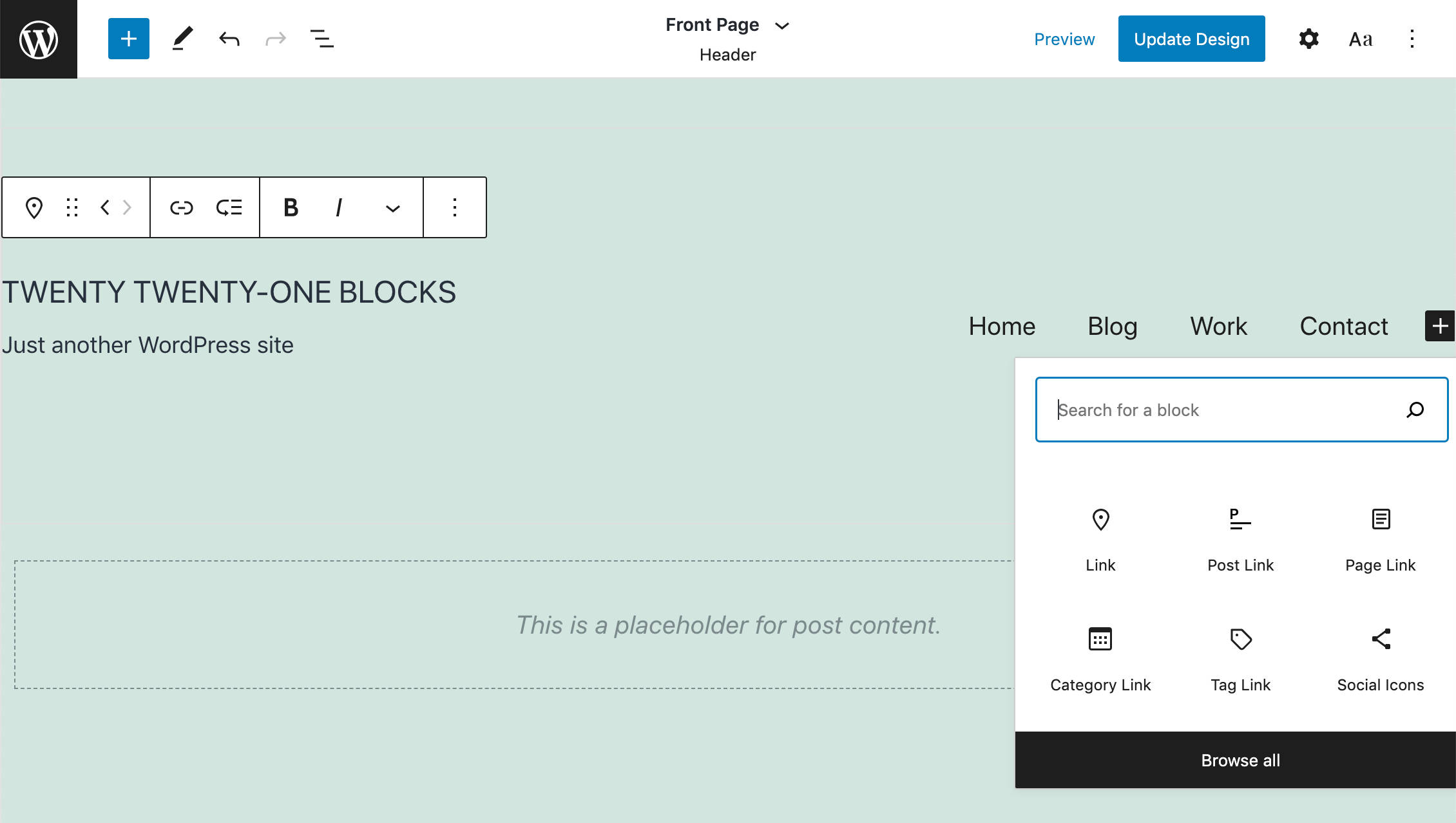This screenshot has width=1456, height=823.
Task: Click the redo arrow icon
Action: (275, 38)
